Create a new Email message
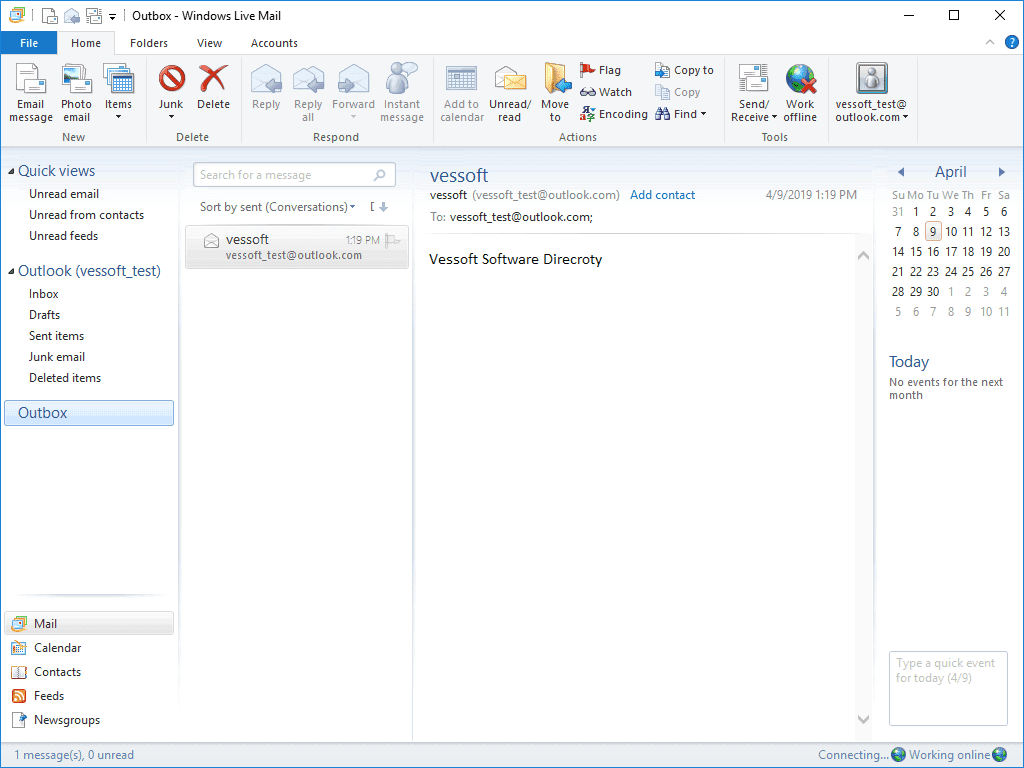This screenshot has height=768, width=1024. point(31,93)
